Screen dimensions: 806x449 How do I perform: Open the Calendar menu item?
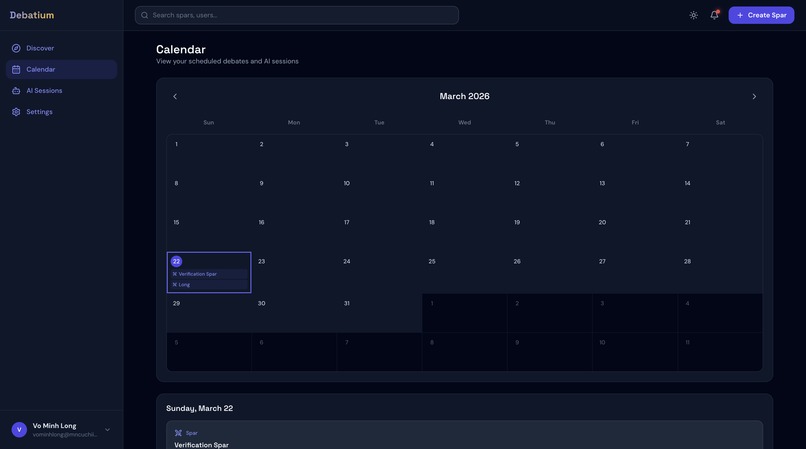[x=61, y=69]
